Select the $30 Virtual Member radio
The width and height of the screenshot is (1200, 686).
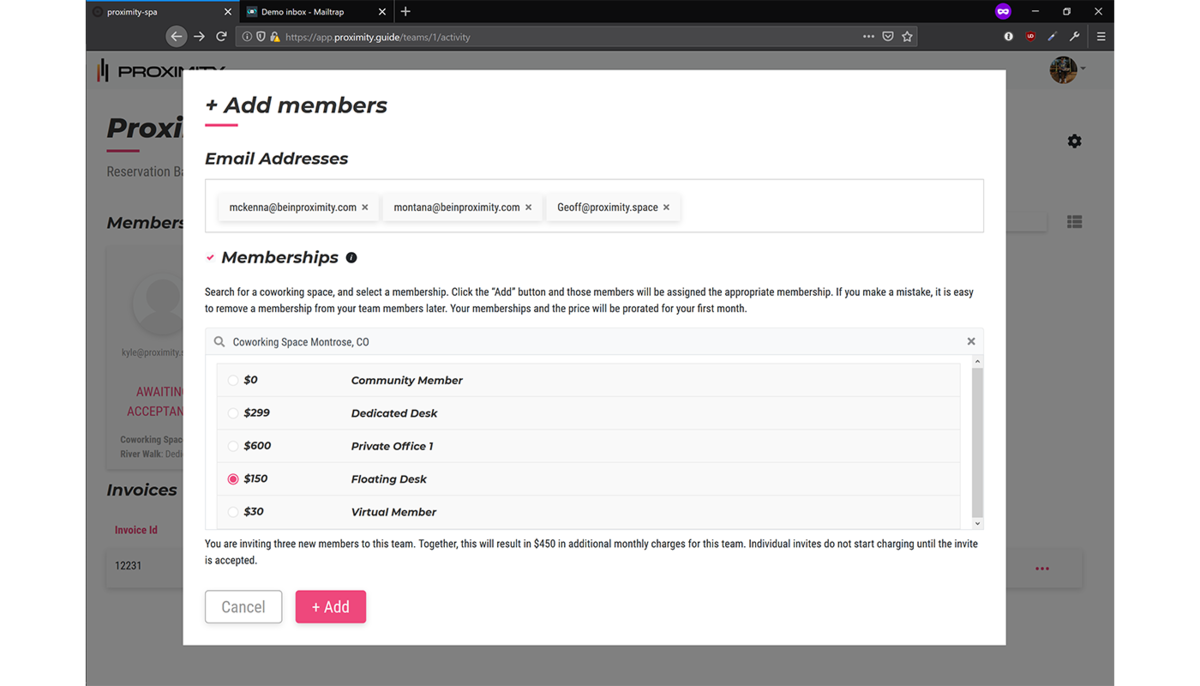[233, 512]
